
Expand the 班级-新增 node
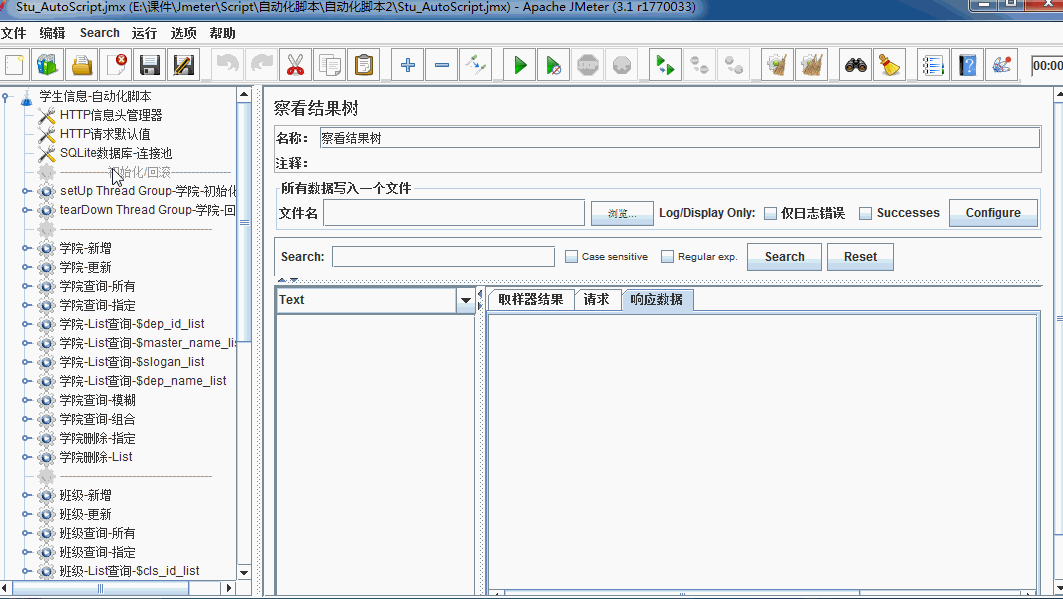point(26,495)
